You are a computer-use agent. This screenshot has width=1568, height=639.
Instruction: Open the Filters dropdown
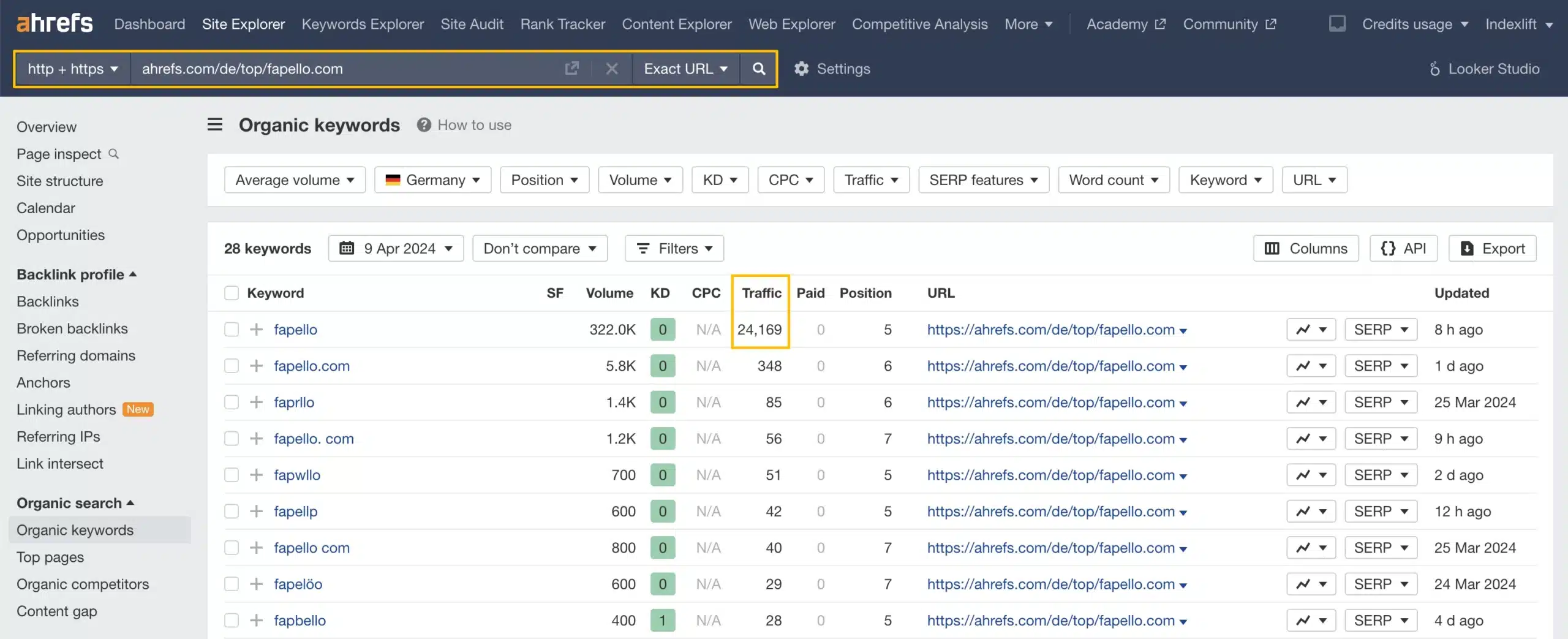coord(674,248)
